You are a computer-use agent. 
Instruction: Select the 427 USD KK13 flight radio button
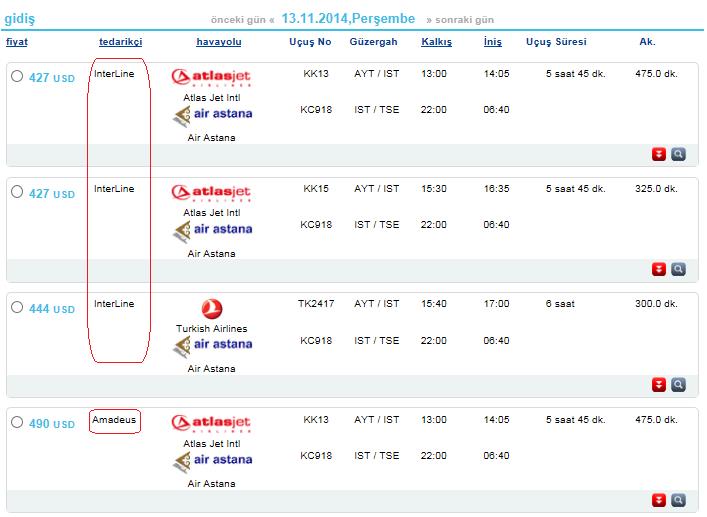(x=17, y=76)
